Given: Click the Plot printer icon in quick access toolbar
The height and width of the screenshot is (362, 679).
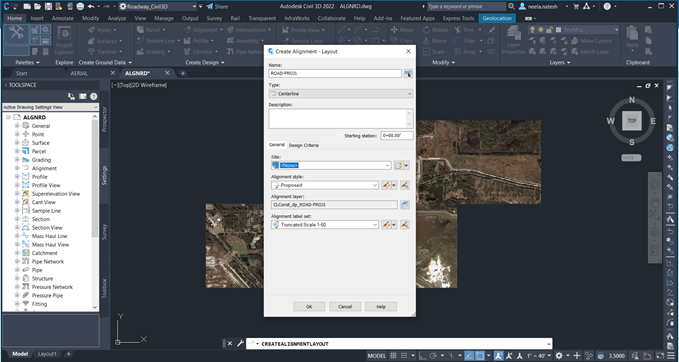Looking at the screenshot, I should pos(80,6).
